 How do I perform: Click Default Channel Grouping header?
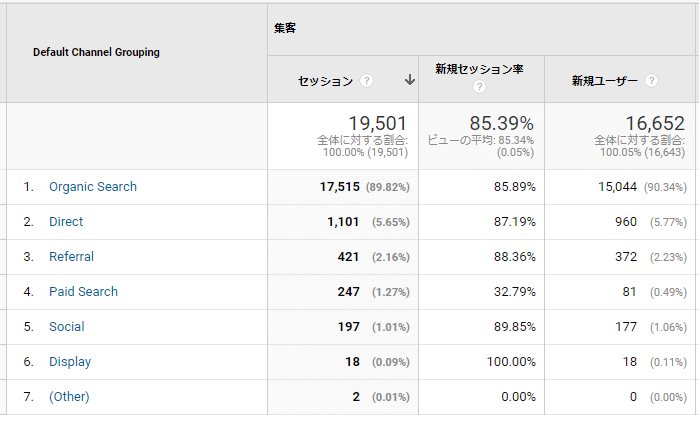[96, 52]
